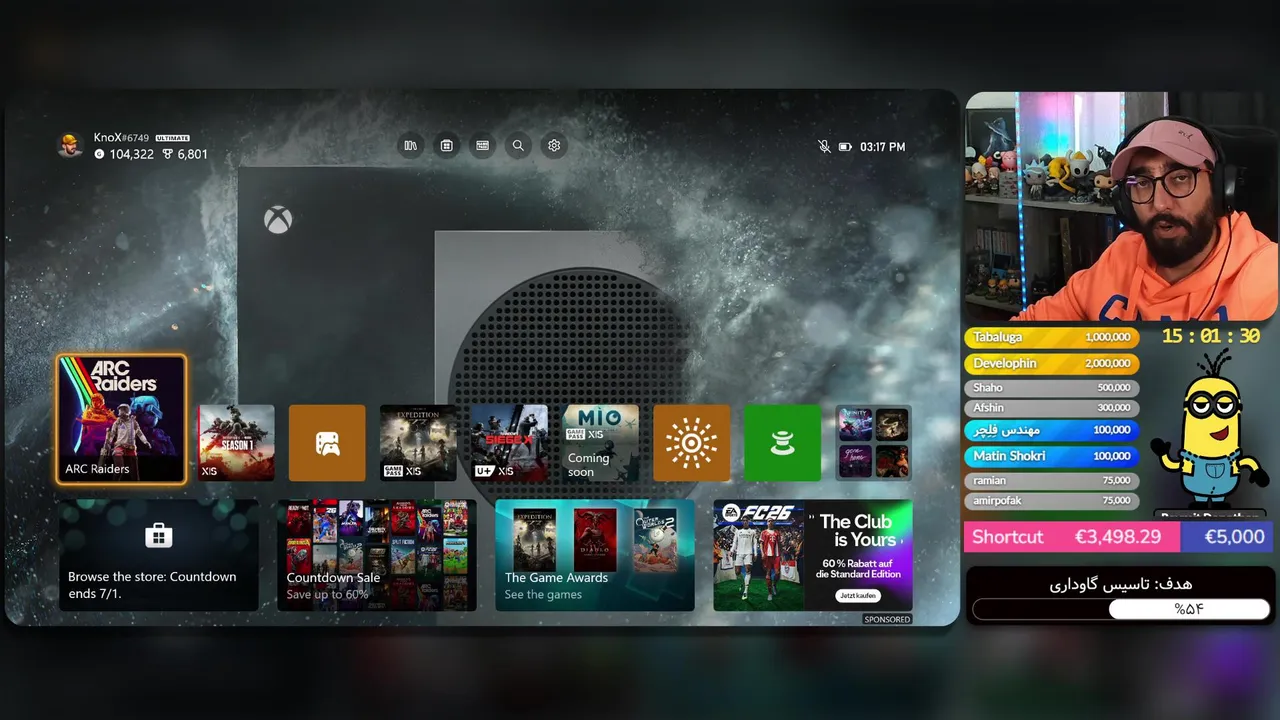Viewport: 1280px width, 720px height.
Task: Click the square grid icon in top bar
Action: (446, 146)
